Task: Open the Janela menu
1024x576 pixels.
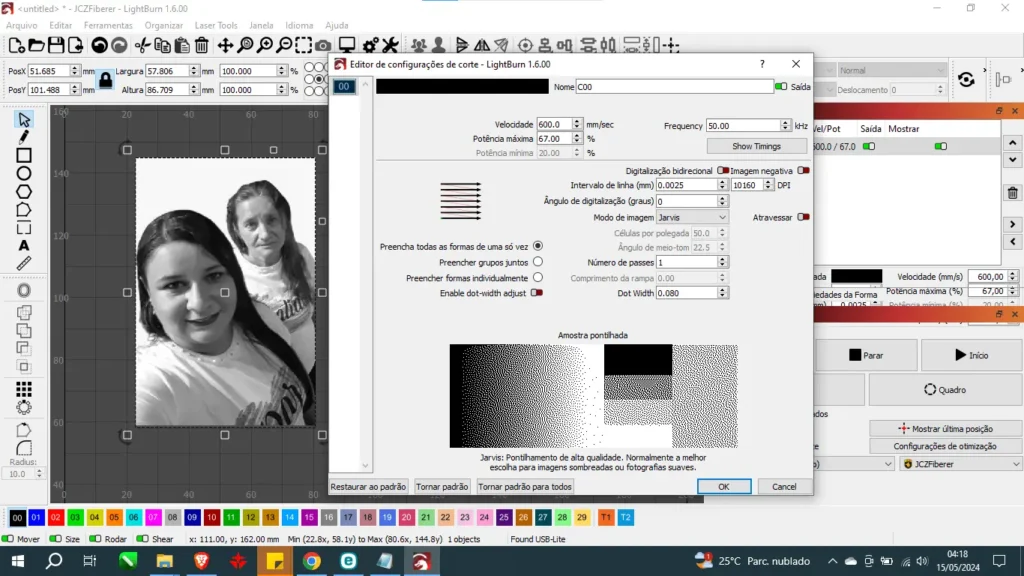Action: [261, 25]
